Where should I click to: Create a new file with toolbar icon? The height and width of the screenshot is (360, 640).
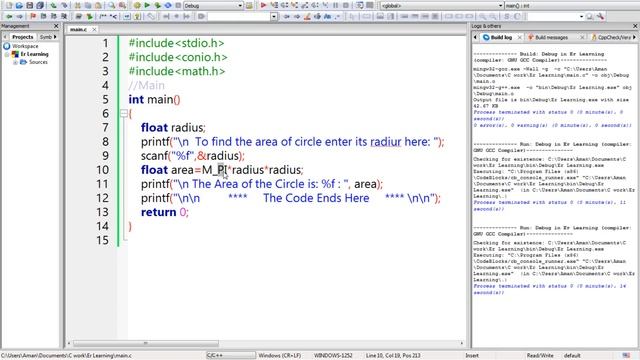9,6
